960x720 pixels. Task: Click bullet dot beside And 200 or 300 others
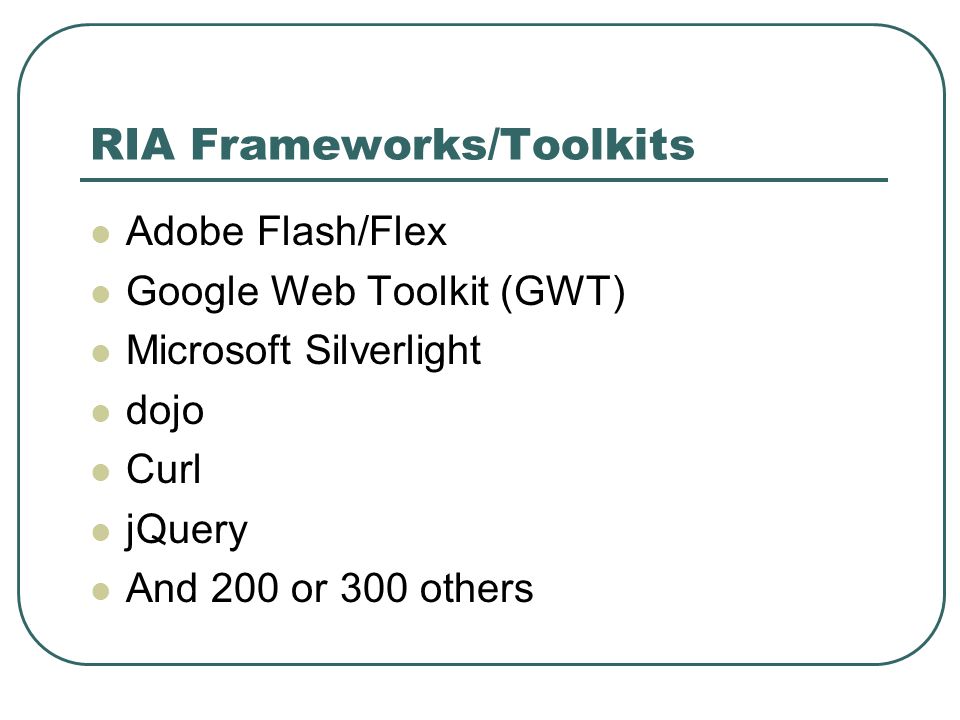point(101,591)
